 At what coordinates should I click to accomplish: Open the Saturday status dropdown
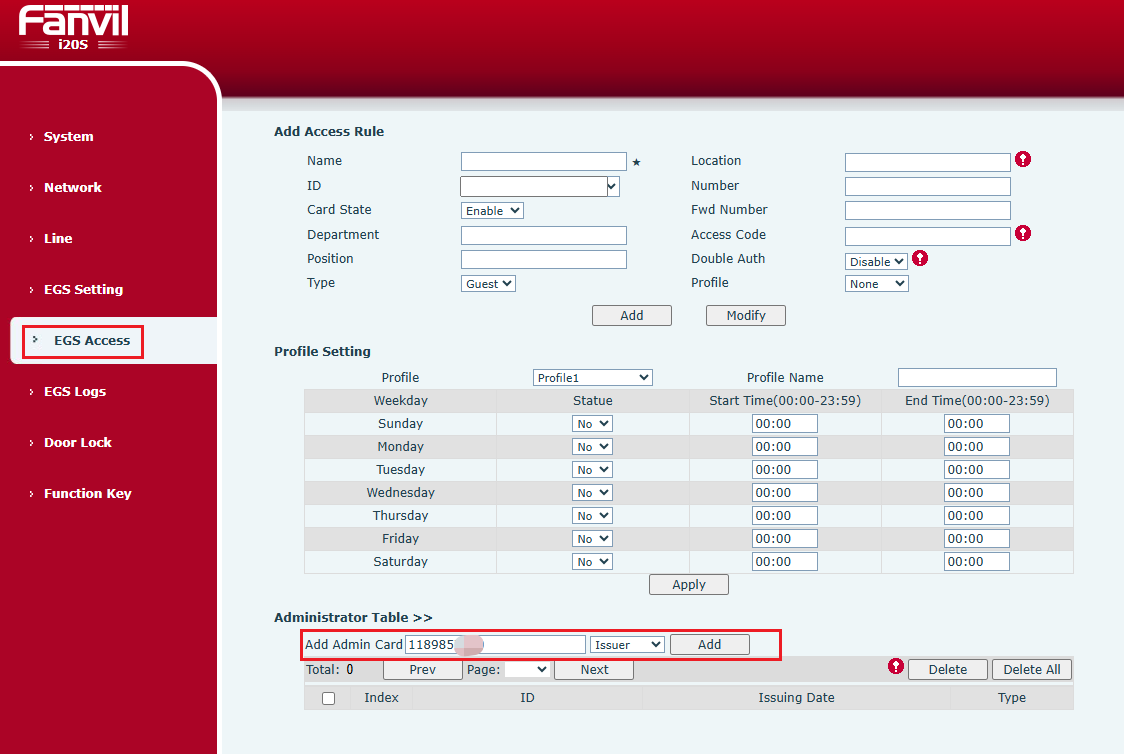[592, 561]
